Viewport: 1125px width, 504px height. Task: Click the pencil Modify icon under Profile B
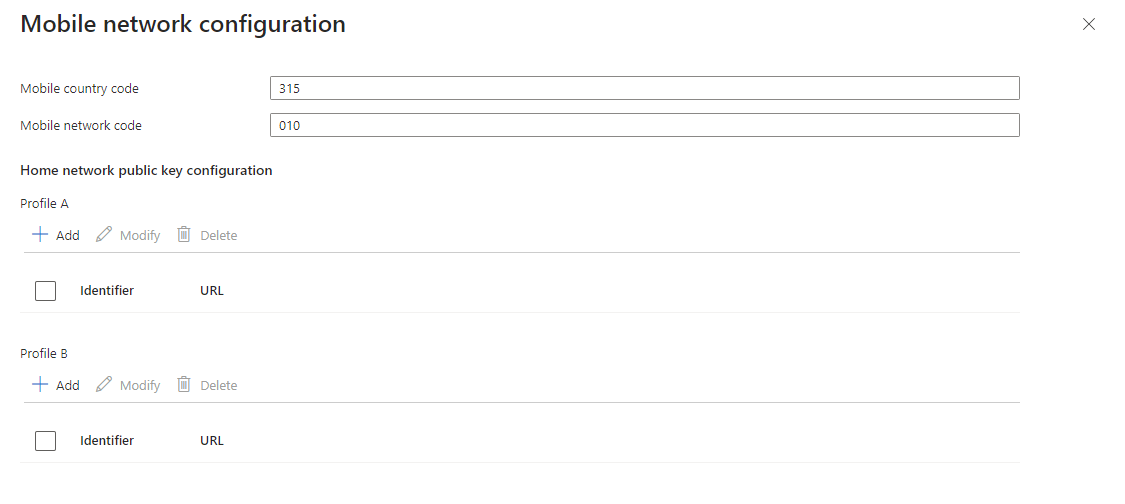point(104,384)
